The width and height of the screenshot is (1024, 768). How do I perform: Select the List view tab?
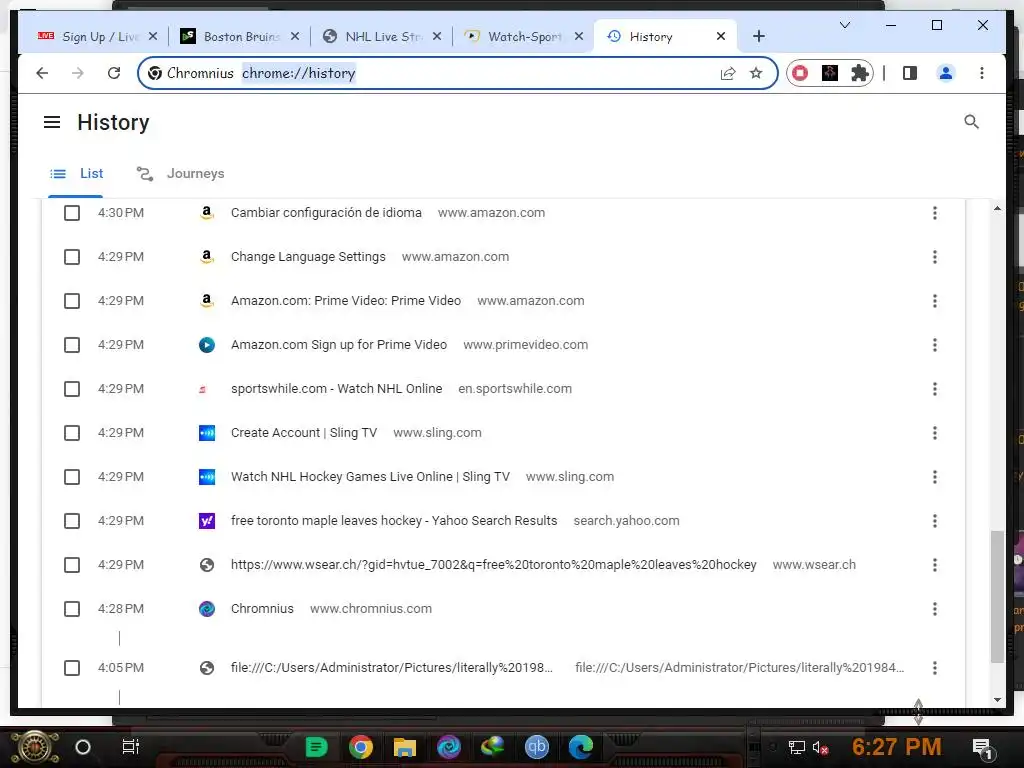pos(76,174)
